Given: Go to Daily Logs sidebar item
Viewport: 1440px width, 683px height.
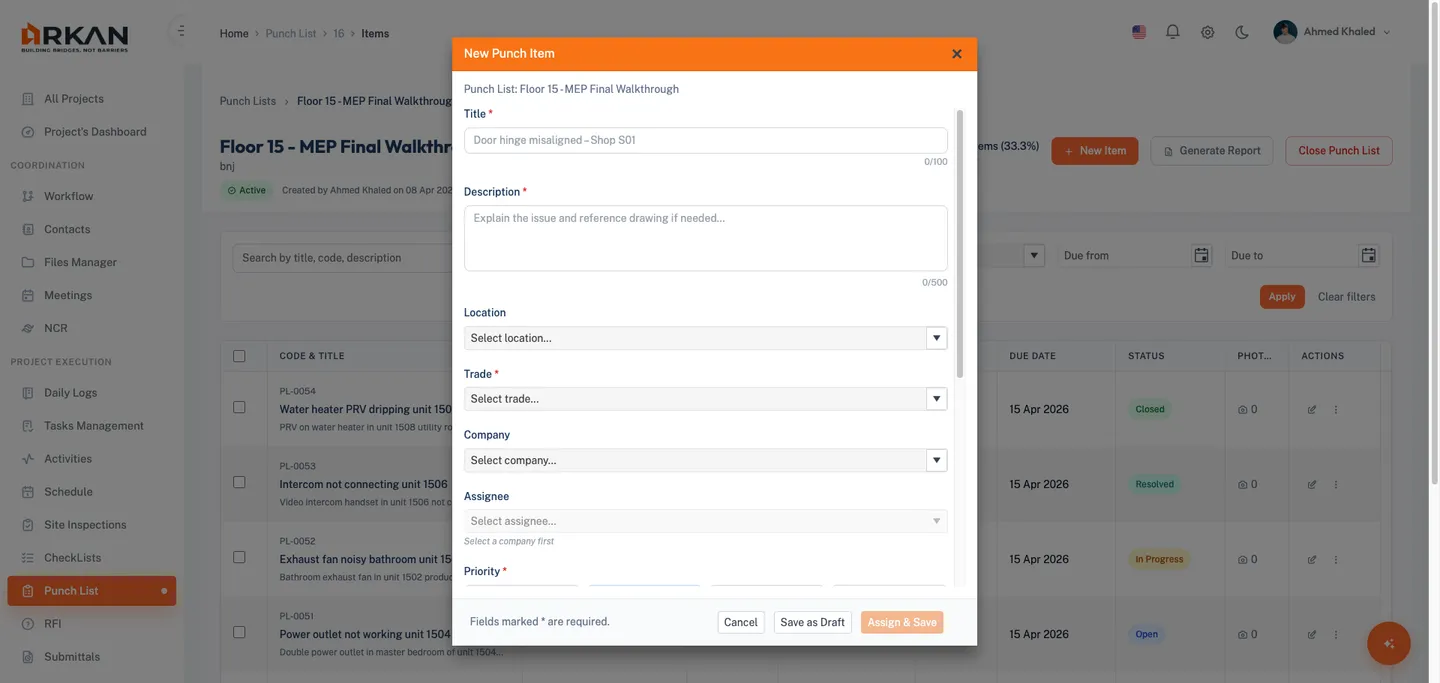Looking at the screenshot, I should click(70, 393).
